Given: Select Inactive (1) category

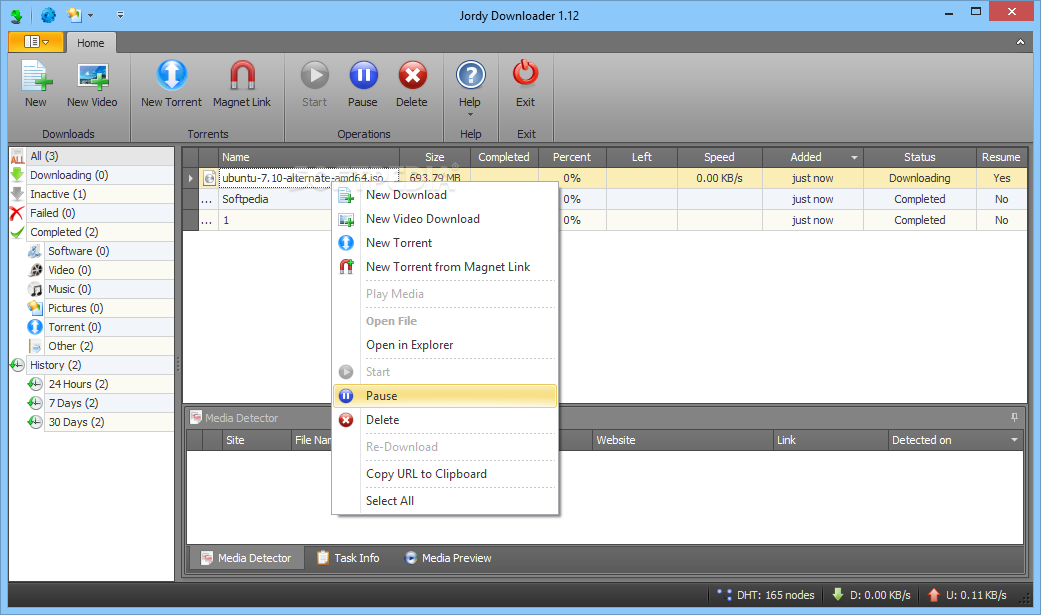Looking at the screenshot, I should click(x=92, y=194).
